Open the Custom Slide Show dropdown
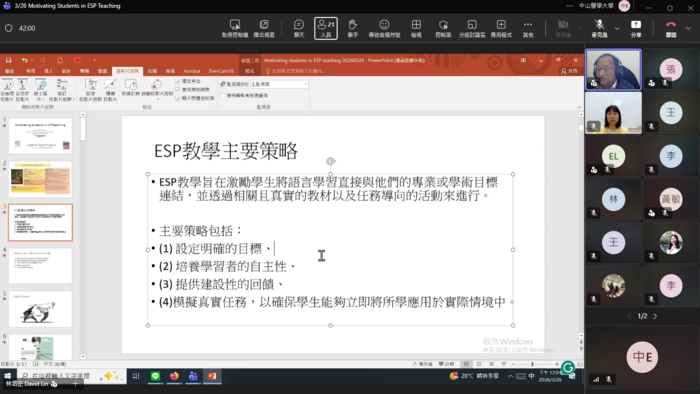Image resolution: width=700 pixels, height=394 pixels. [62, 90]
